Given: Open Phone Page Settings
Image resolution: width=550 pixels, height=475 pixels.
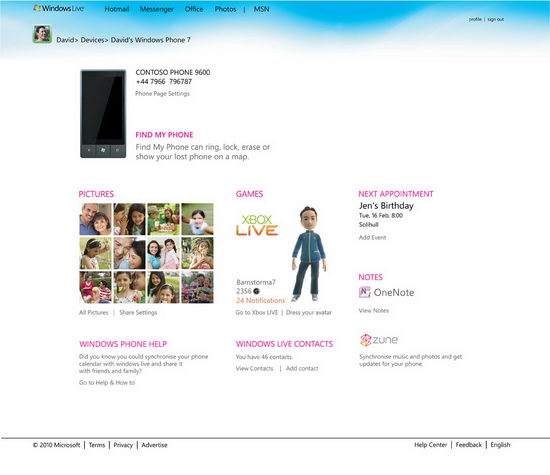Looking at the screenshot, I should [x=162, y=94].
